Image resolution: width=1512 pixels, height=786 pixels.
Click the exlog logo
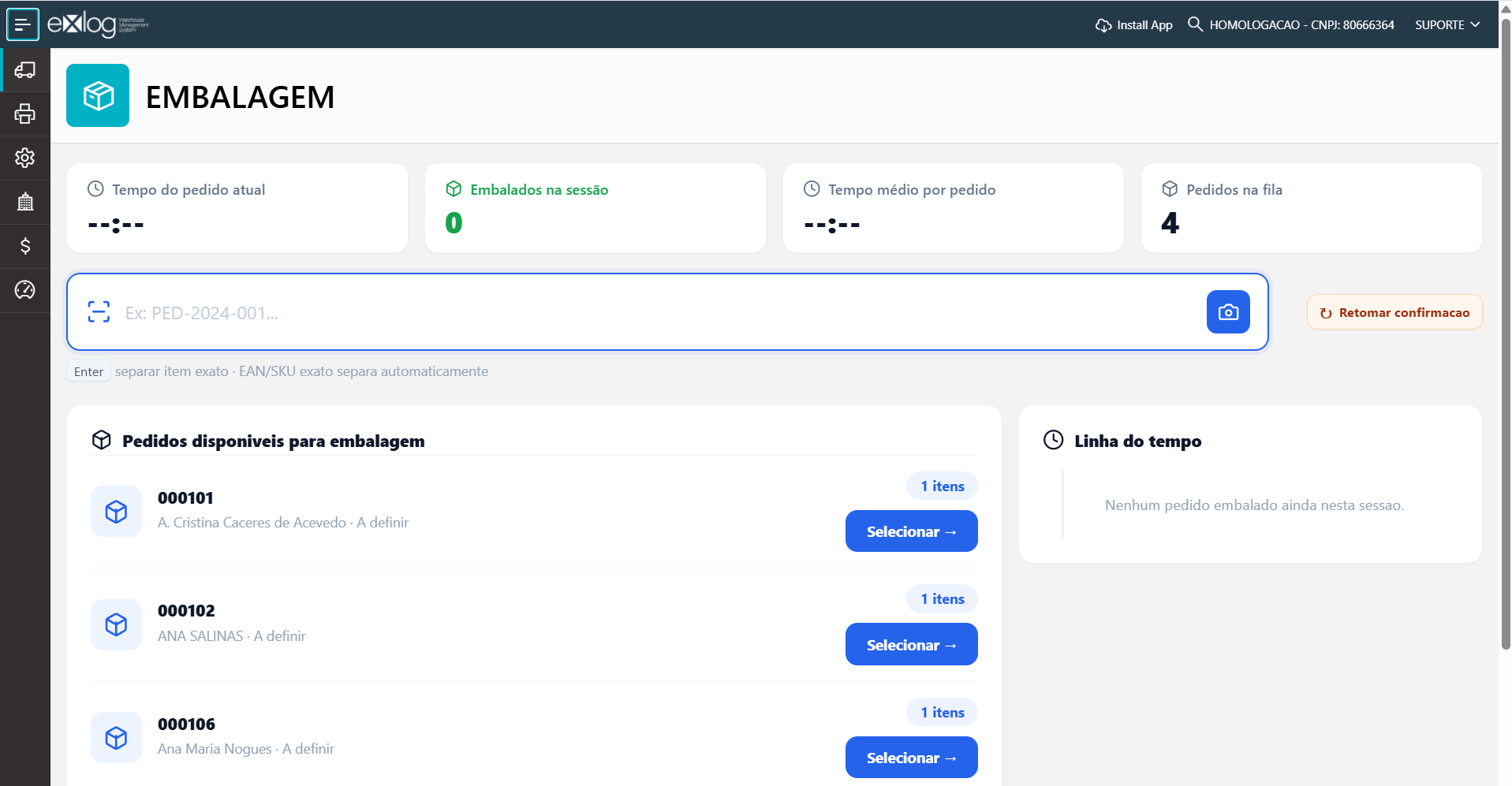(98, 24)
